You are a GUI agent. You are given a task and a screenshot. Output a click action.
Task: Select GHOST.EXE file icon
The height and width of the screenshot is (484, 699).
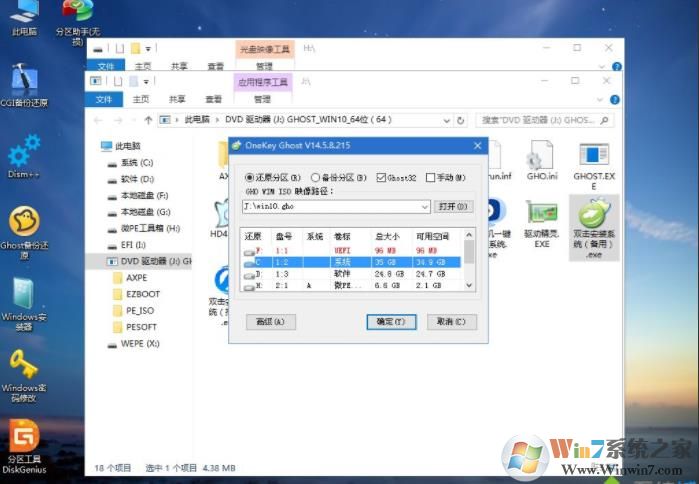[594, 166]
